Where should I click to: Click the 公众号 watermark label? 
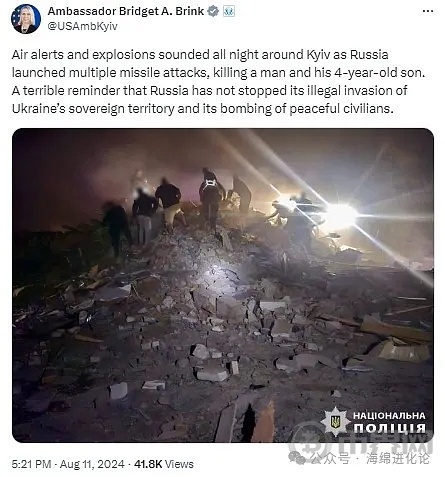[331, 459]
